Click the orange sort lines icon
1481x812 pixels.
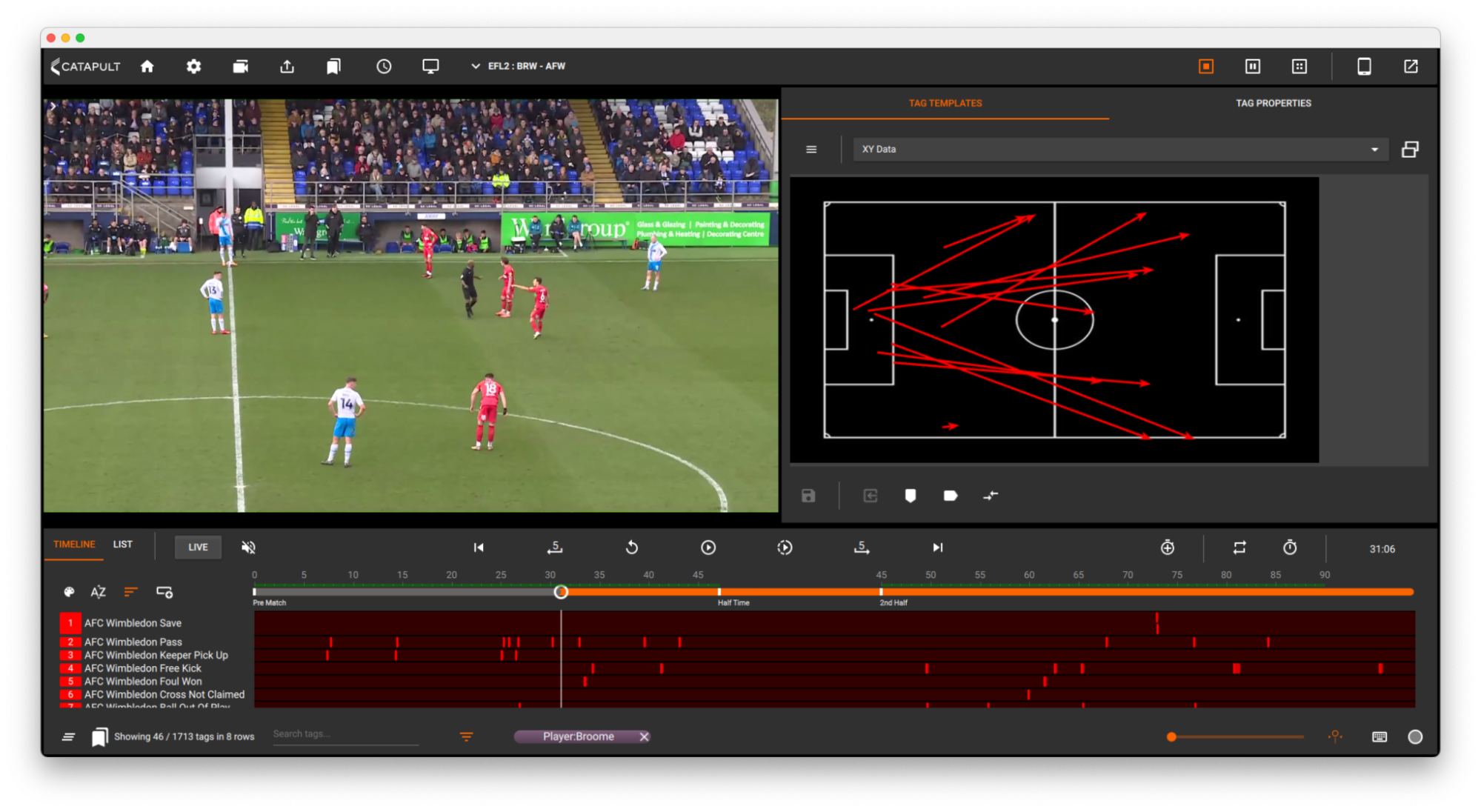pyautogui.click(x=130, y=592)
